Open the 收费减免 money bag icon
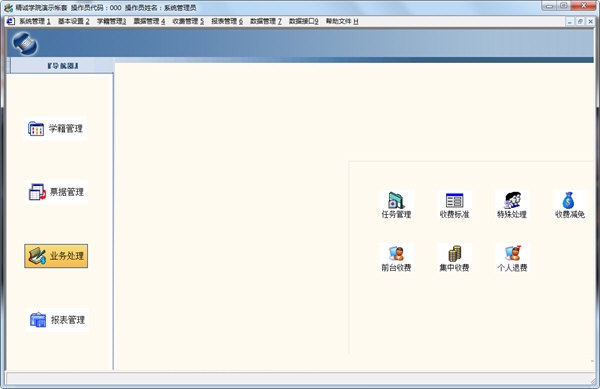 pos(570,205)
